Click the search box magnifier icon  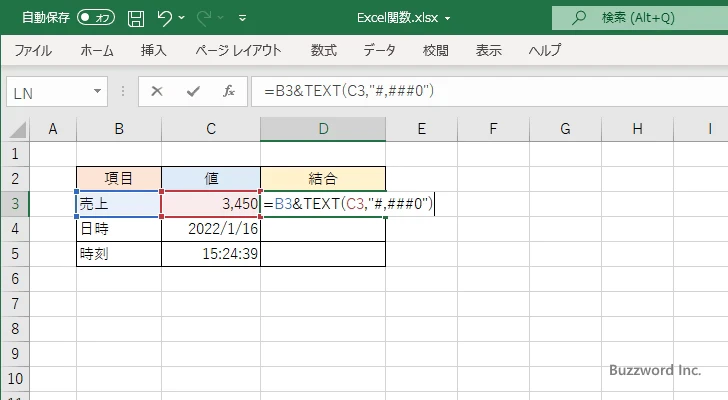pos(578,18)
